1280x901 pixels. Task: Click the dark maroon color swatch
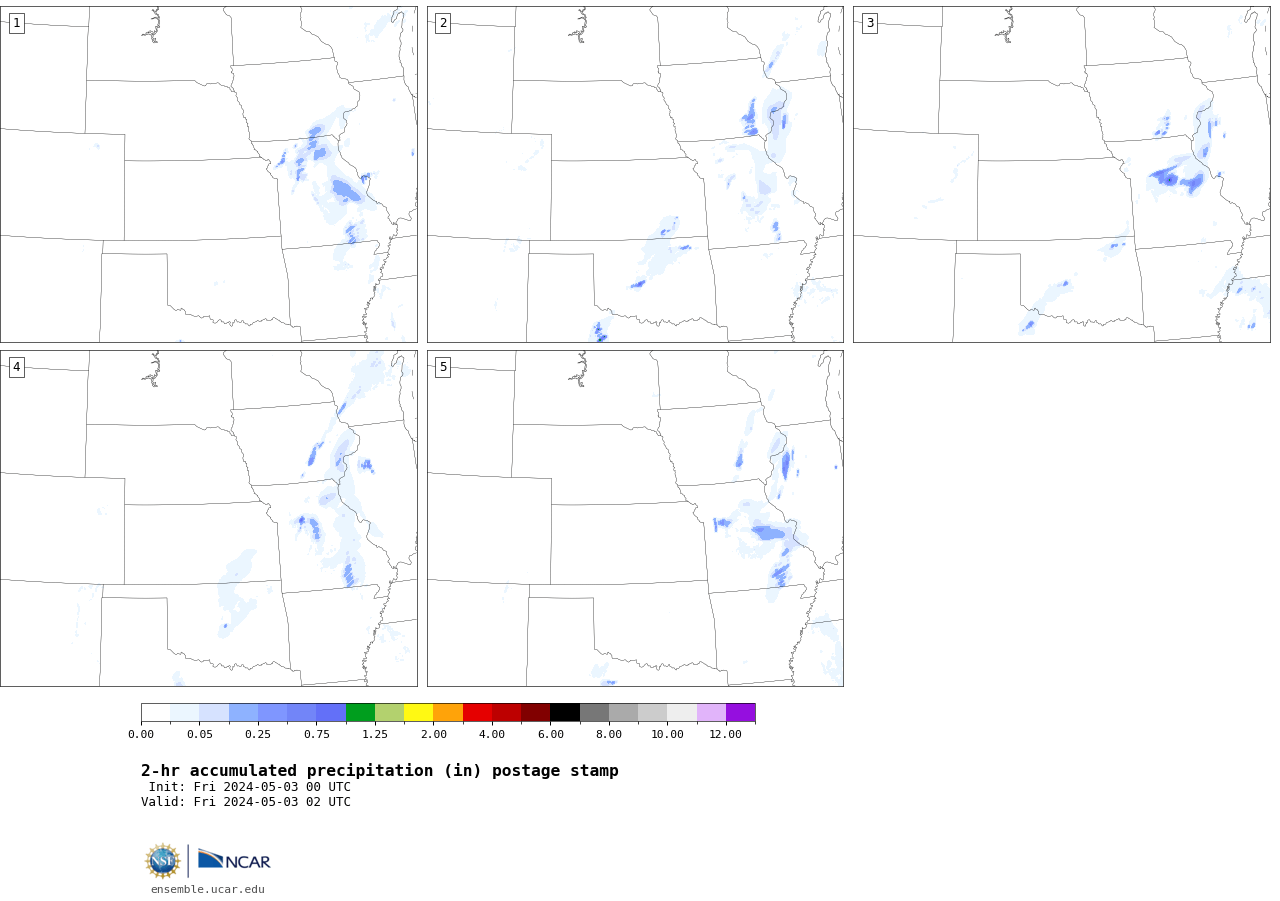[x=536, y=713]
